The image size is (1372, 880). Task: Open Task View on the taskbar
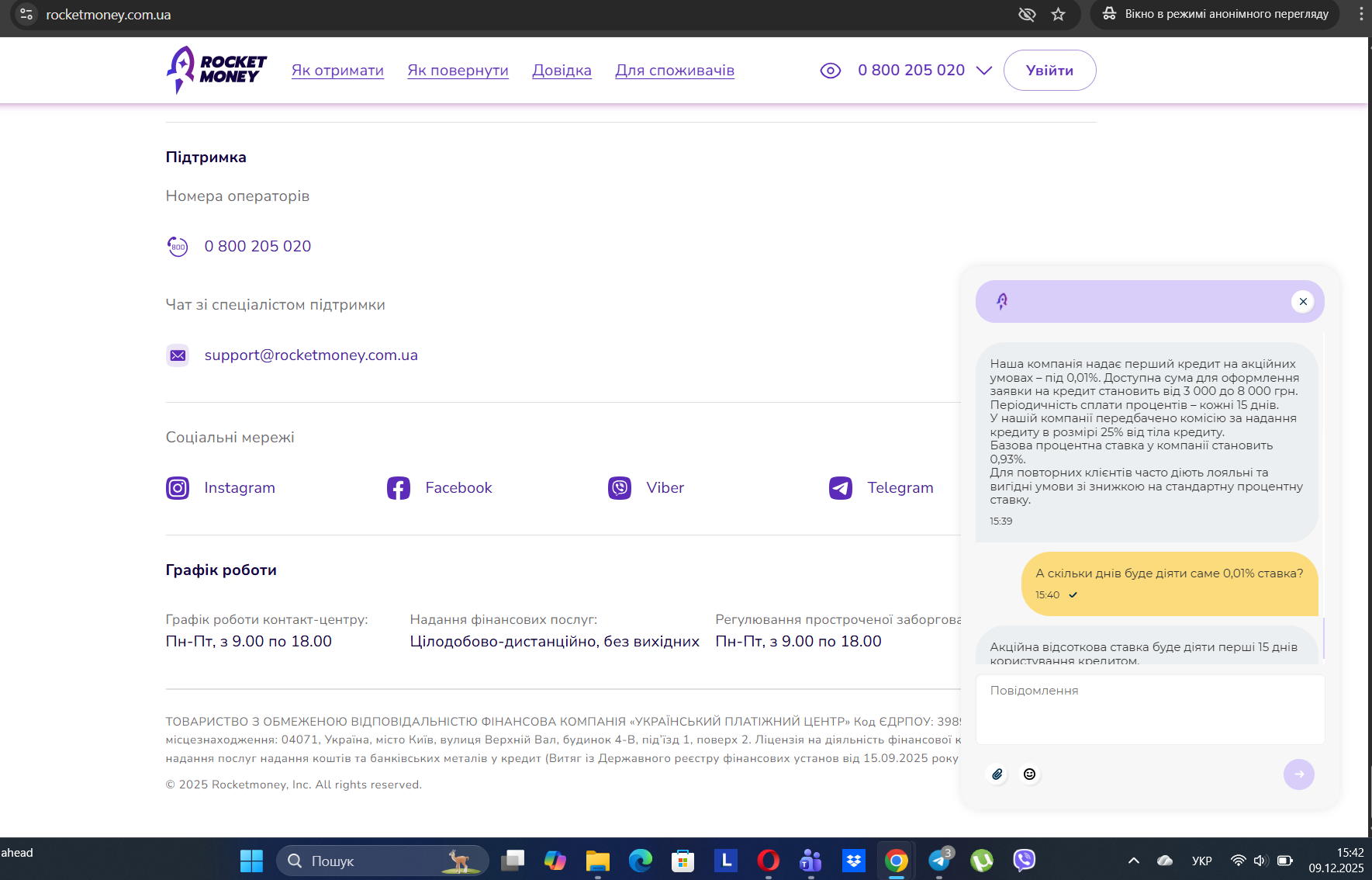(513, 861)
